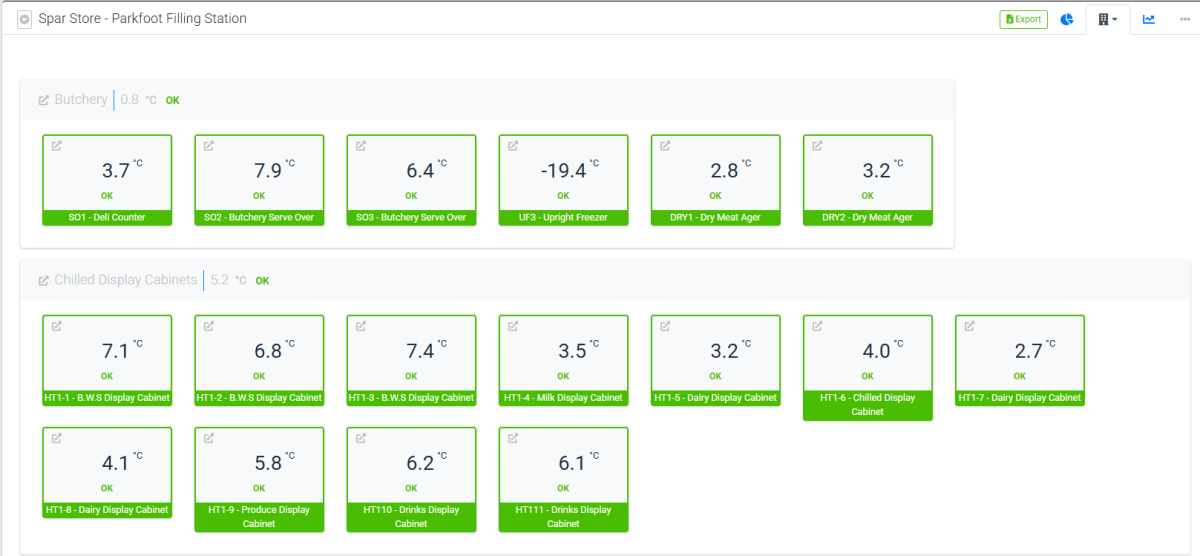This screenshot has width=1200, height=556.
Task: Click popout icon on HT1-4 Milk Display Cabinet
Action: [x=513, y=326]
